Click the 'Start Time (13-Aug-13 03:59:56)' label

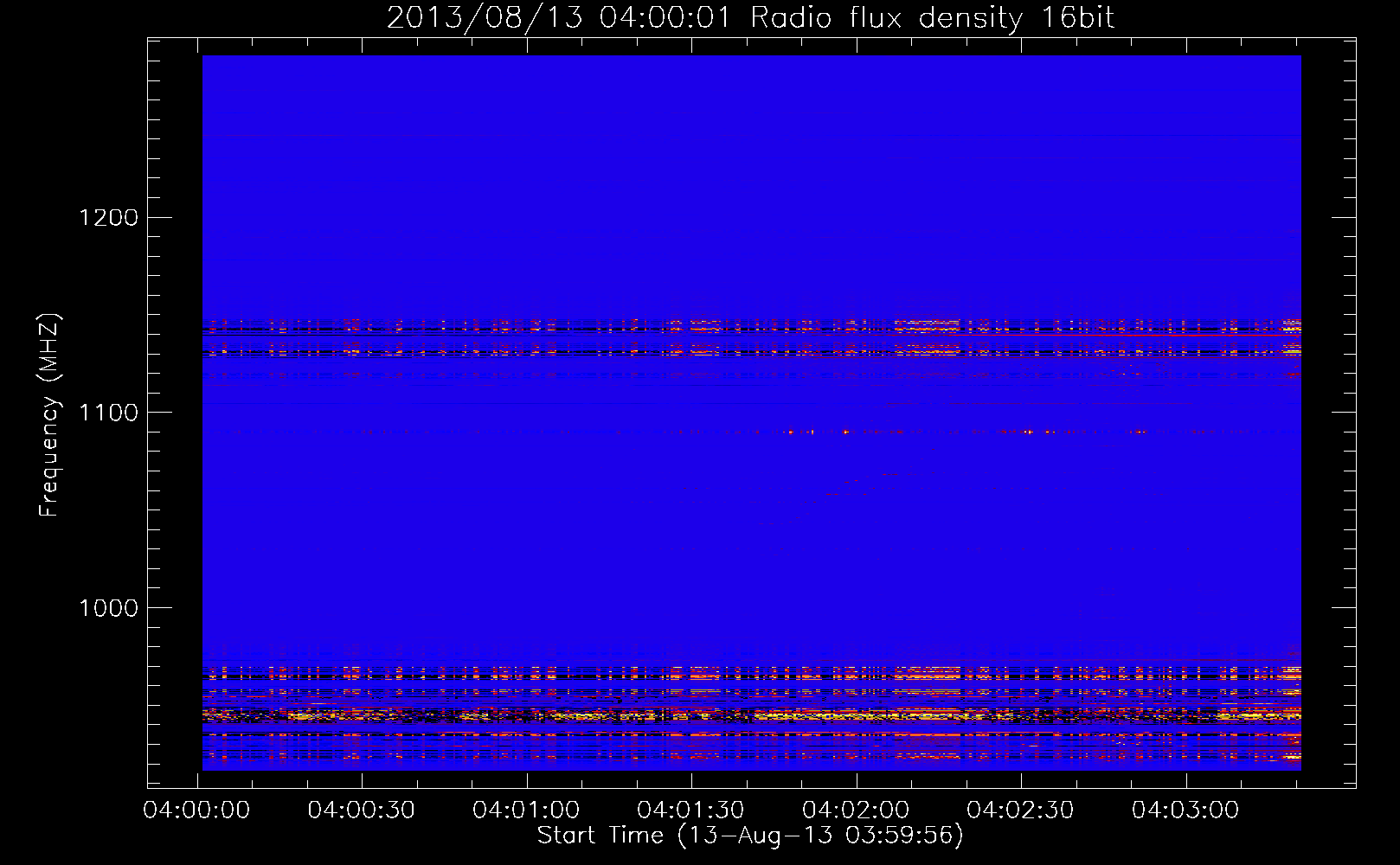(750, 836)
